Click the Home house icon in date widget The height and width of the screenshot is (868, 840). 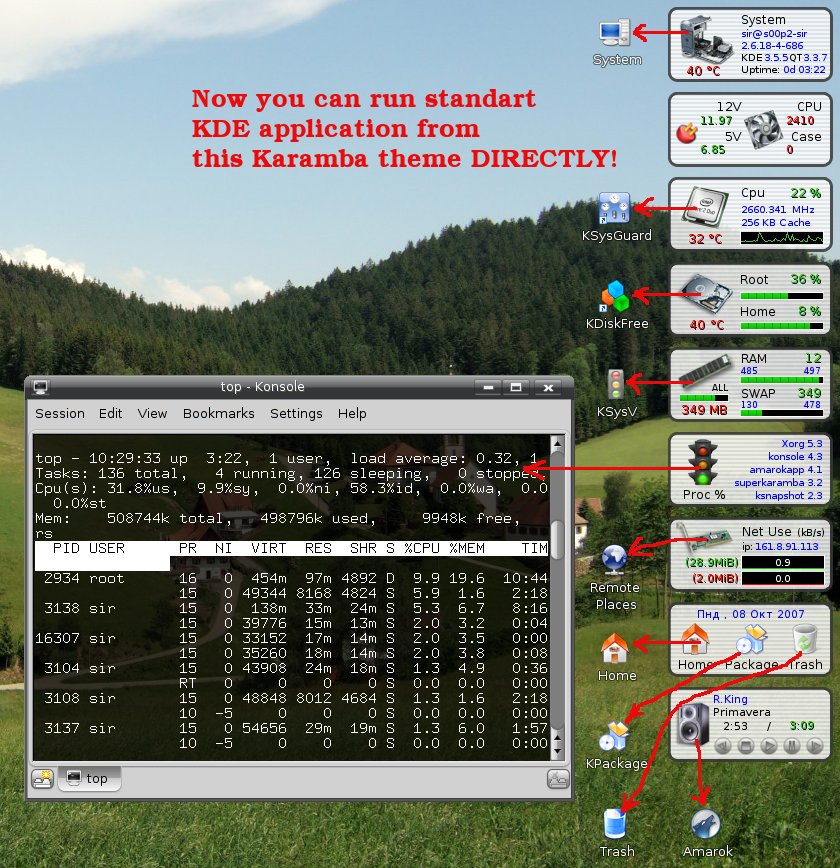click(x=694, y=640)
